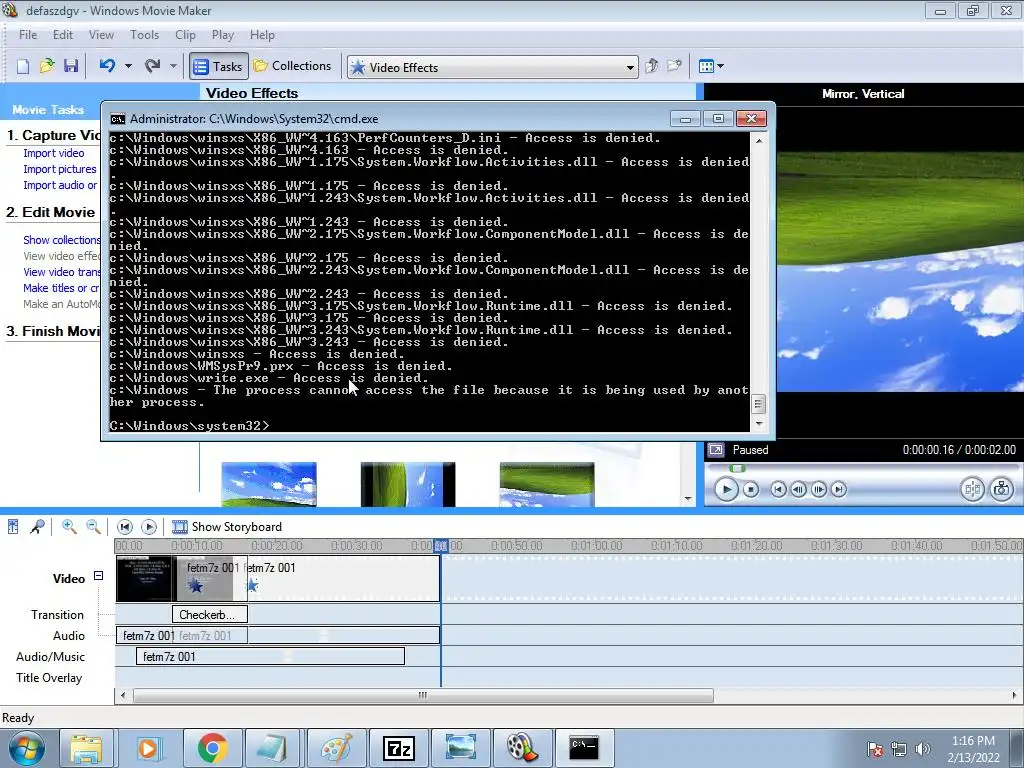Step to the previous frame
This screenshot has width=1024, height=768.
[x=798, y=489]
